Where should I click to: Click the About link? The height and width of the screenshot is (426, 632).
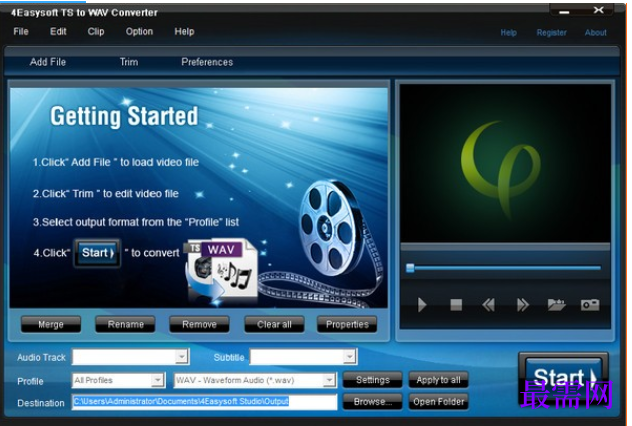coord(596,33)
